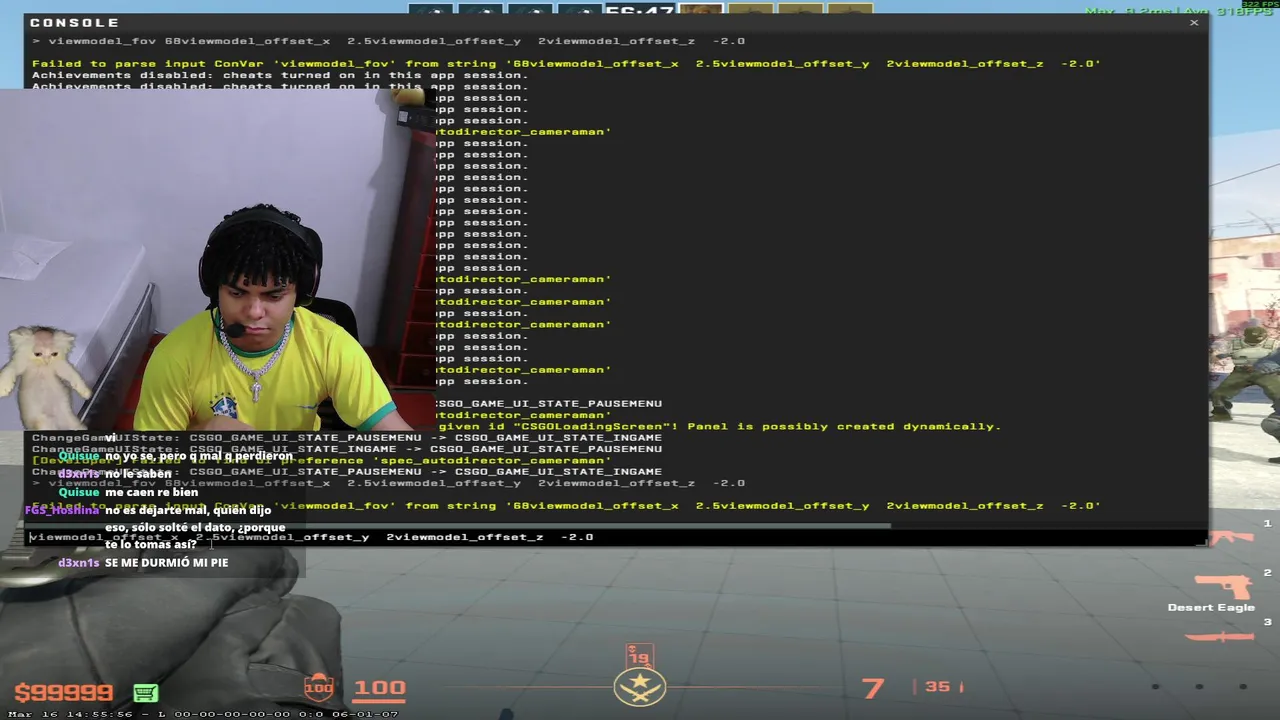The image size is (1280, 720).
Task: Click chat message 'no le saben'
Action: click(x=138, y=474)
